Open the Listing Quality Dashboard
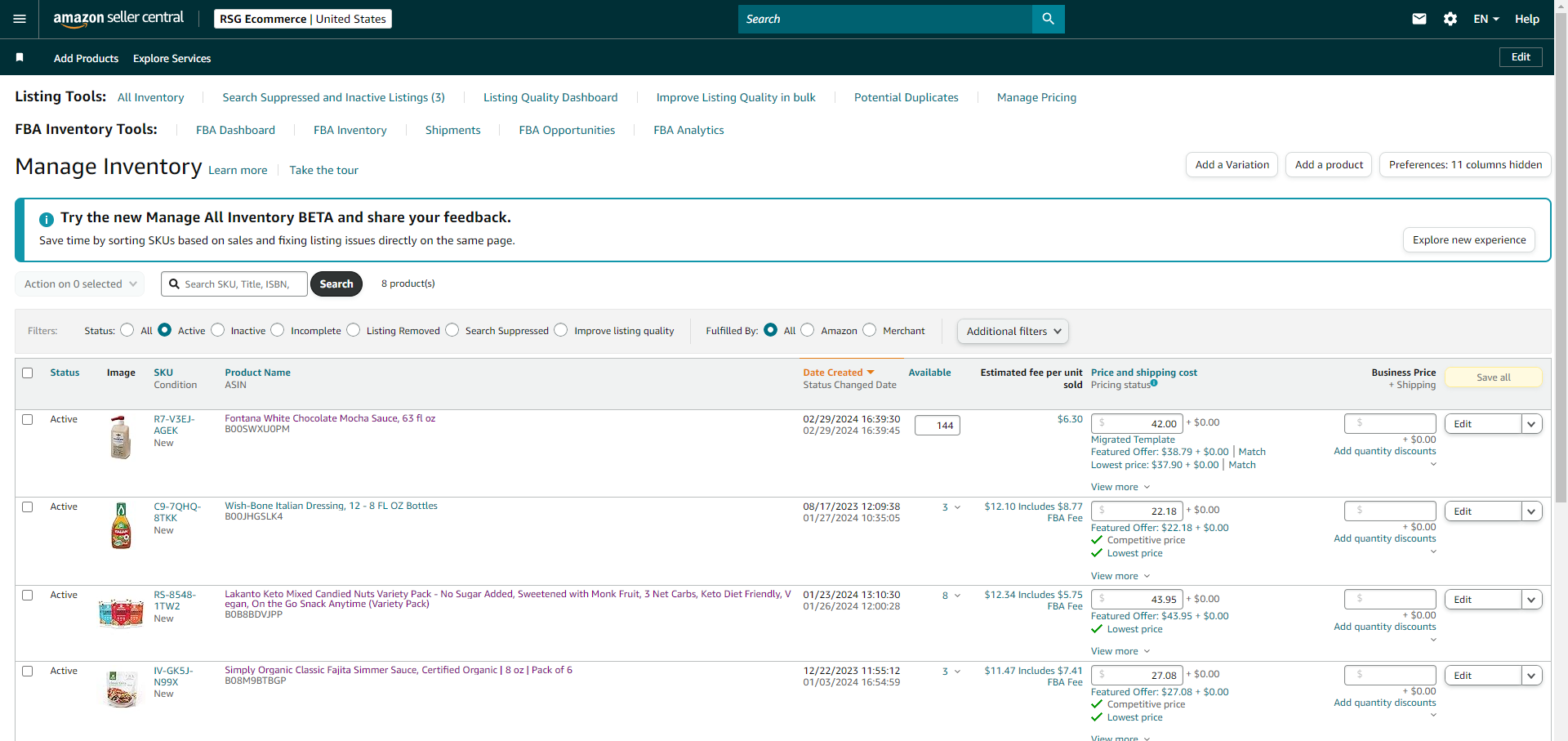Screen dimensions: 1568x741 pyautogui.click(x=550, y=97)
